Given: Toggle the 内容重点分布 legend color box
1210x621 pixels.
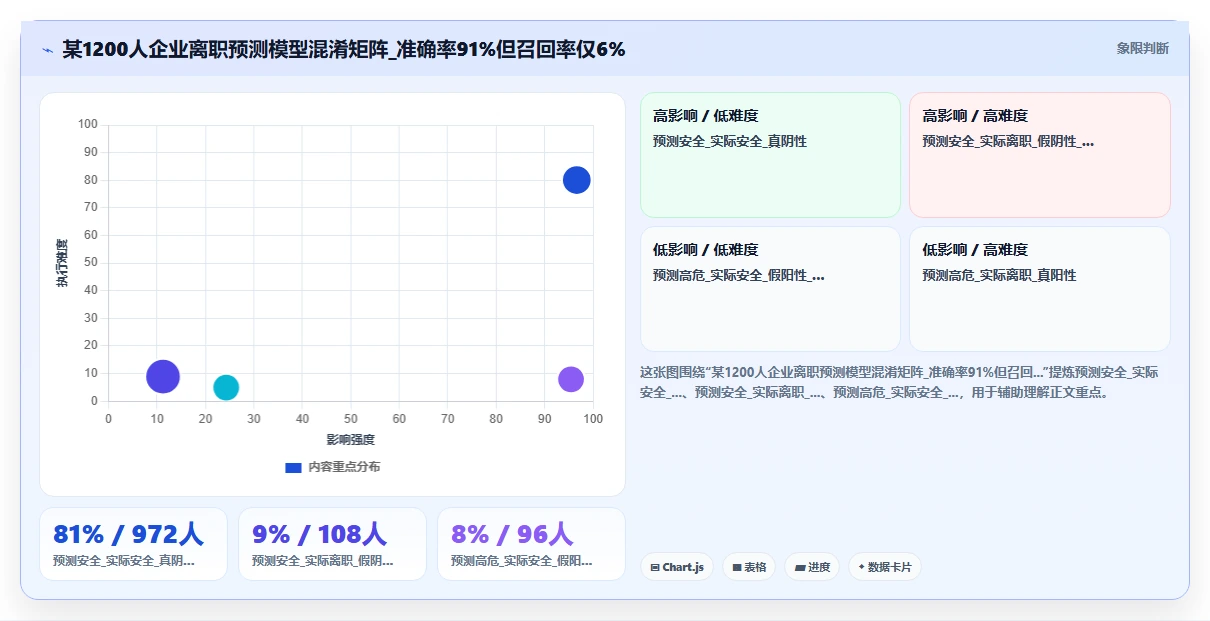Looking at the screenshot, I should tap(293, 467).
